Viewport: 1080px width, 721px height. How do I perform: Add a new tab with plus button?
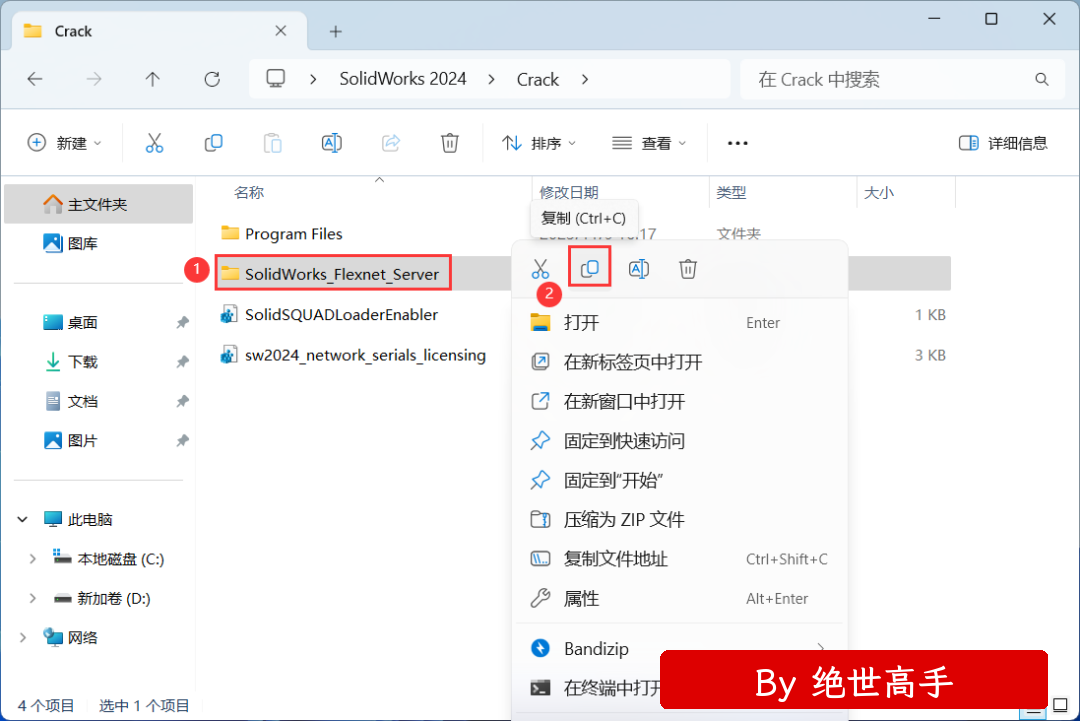click(x=336, y=31)
